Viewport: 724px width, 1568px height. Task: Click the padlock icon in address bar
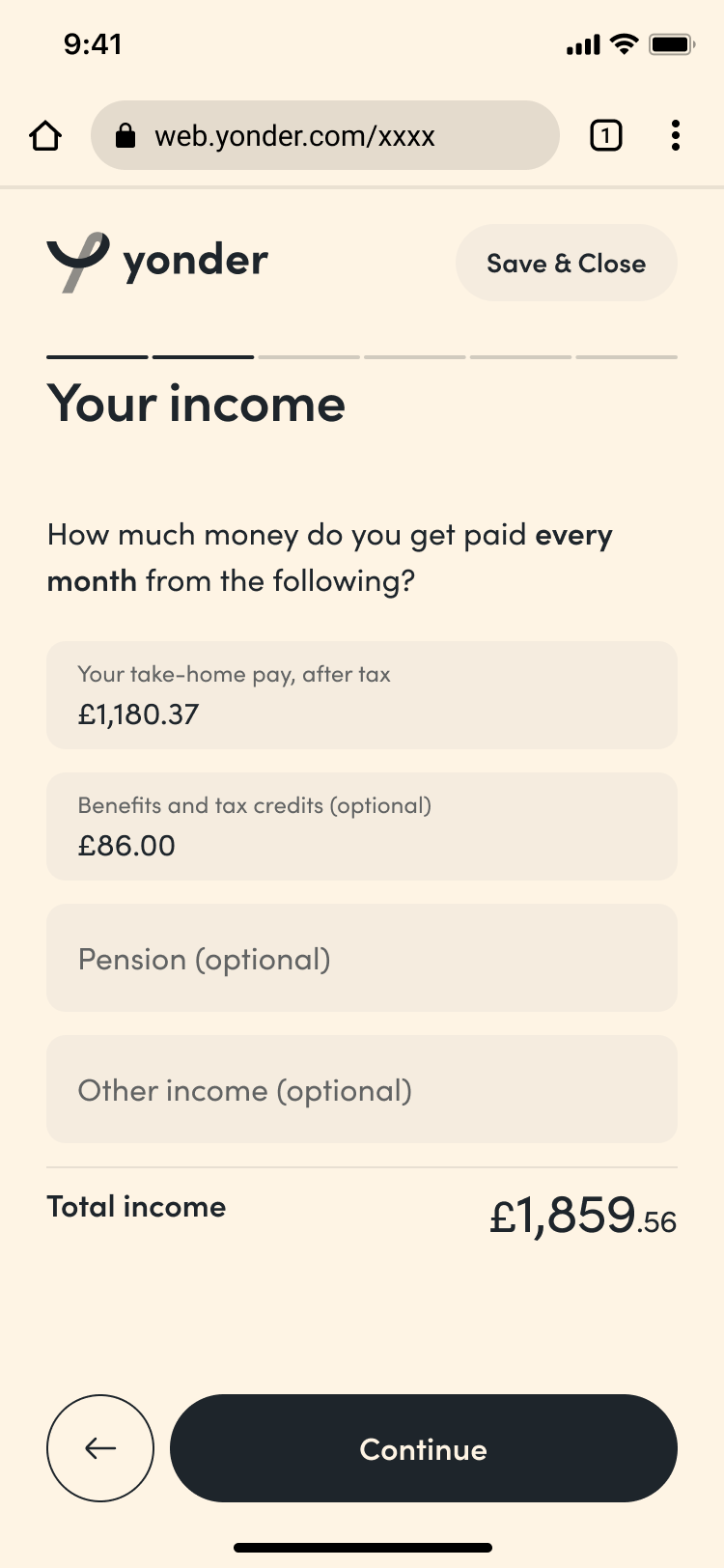coord(125,136)
